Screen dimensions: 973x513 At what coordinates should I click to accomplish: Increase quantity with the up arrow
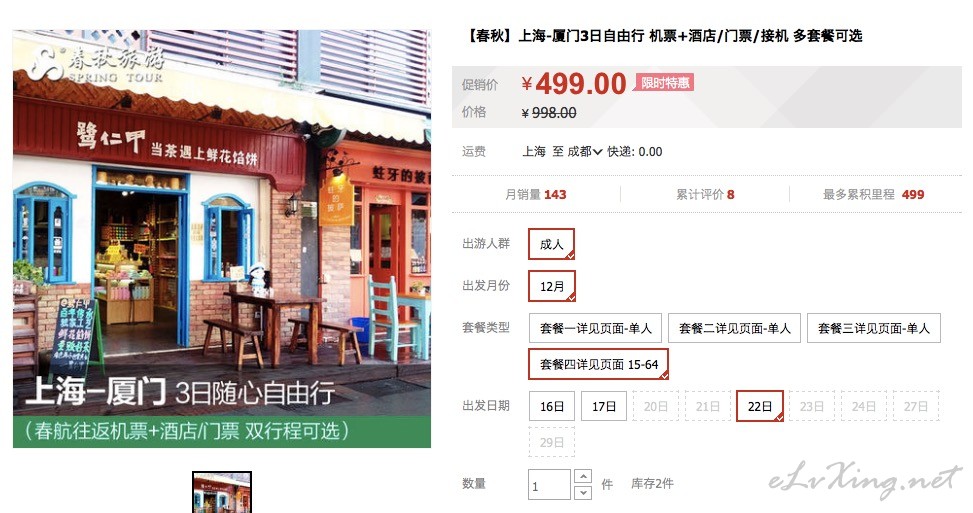coord(583,476)
